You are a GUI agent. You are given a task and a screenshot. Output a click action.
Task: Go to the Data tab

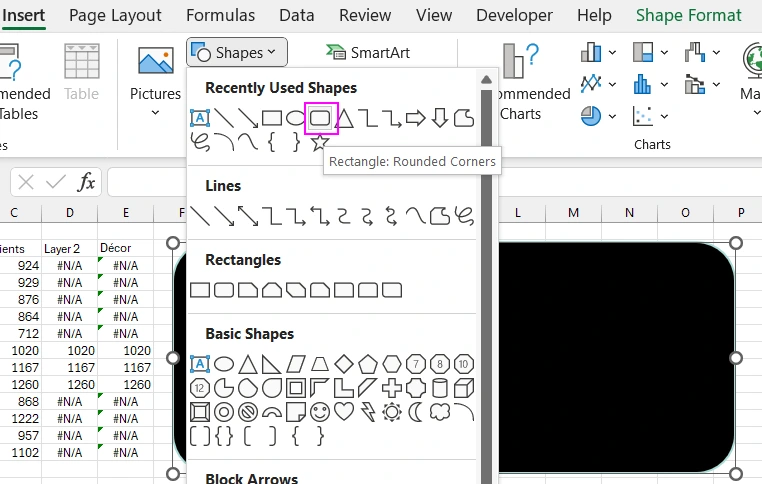296,15
